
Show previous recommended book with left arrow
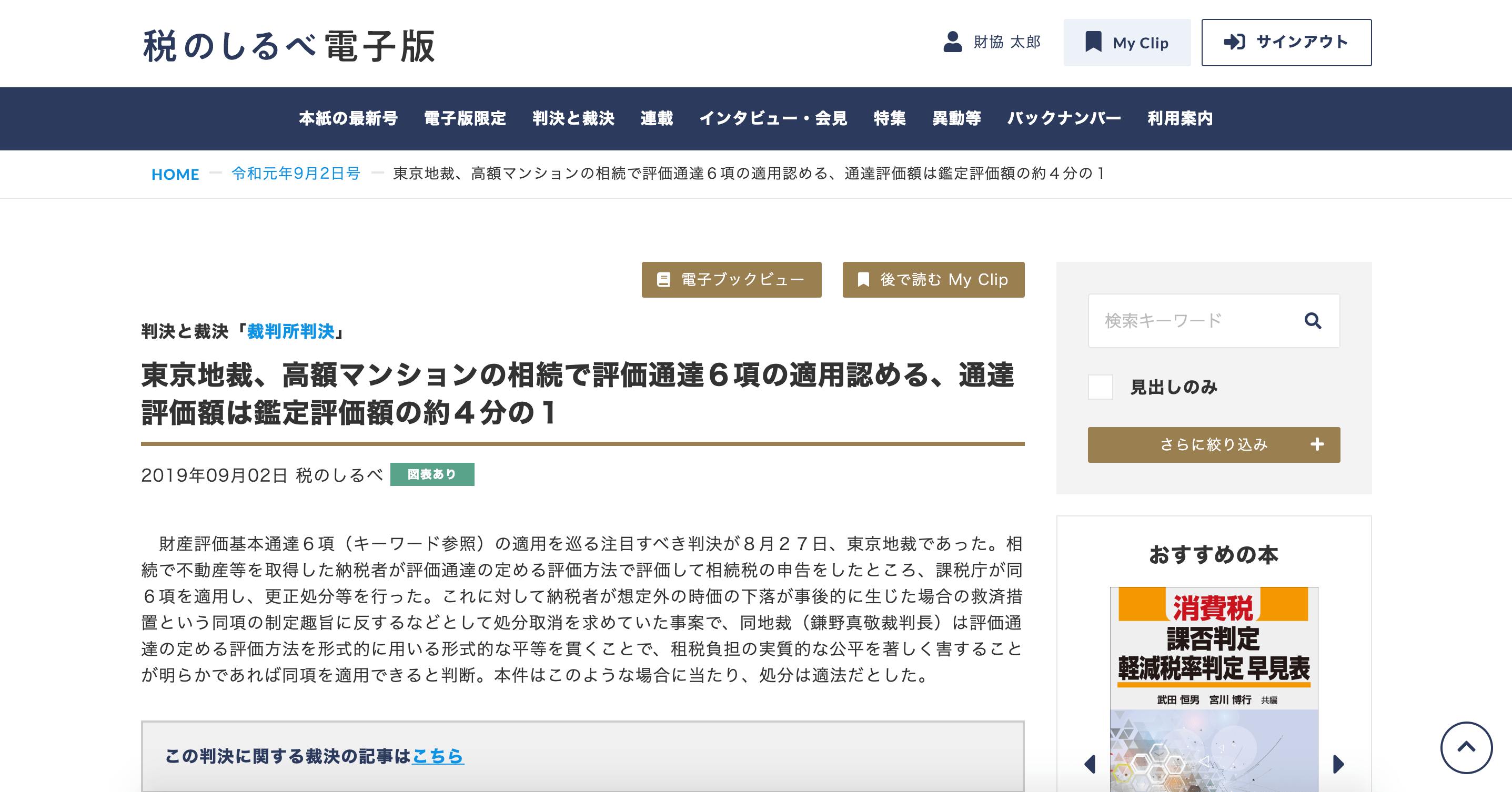(x=1090, y=764)
